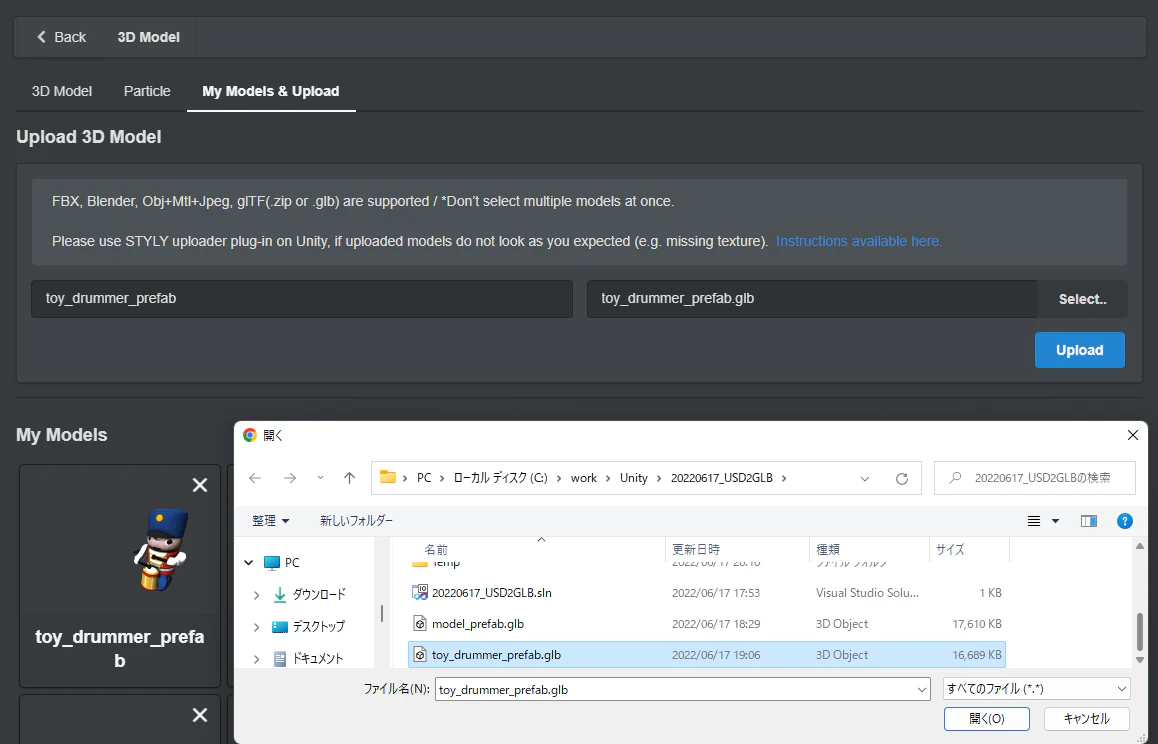Close the 開く file dialog
The image size is (1158, 744).
pos(1133,435)
